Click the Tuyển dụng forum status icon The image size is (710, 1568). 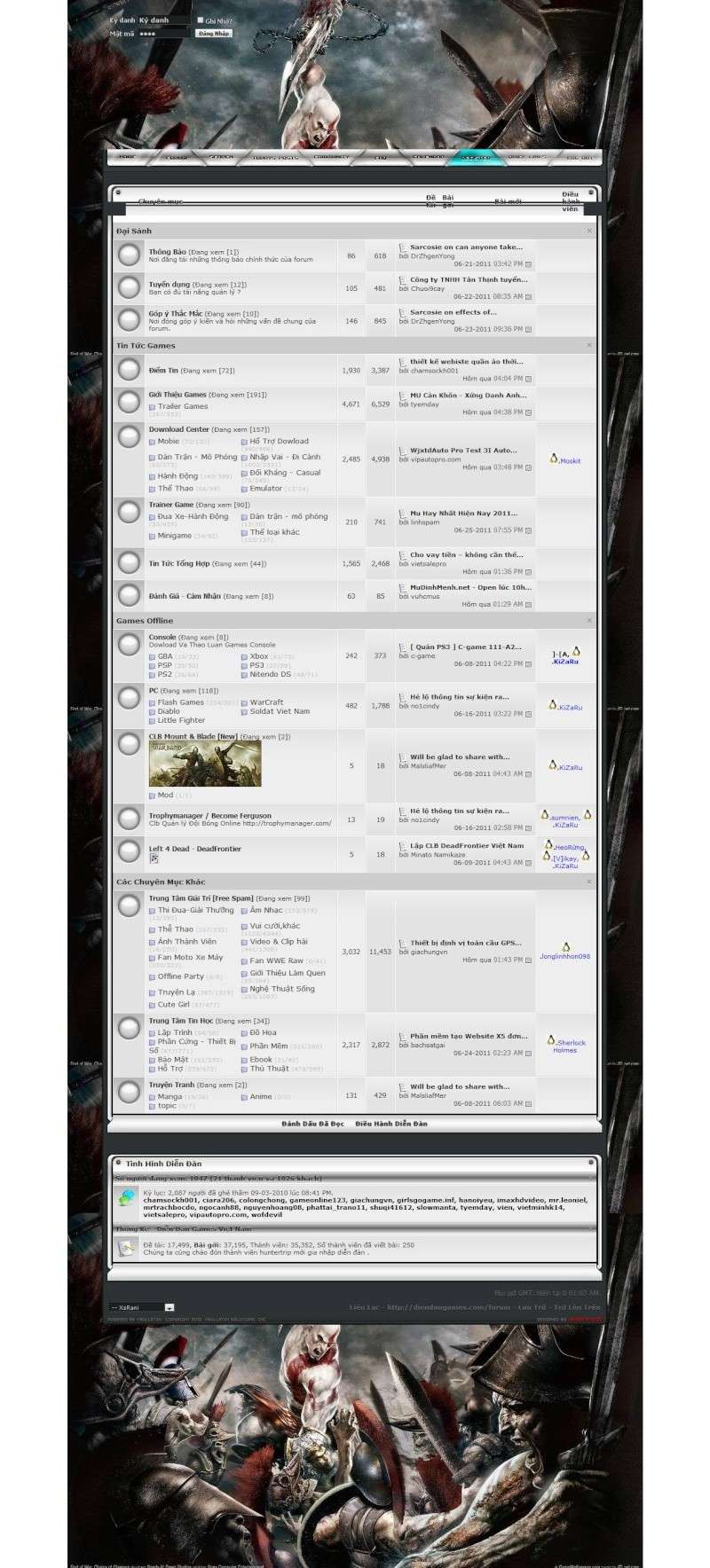point(130,288)
